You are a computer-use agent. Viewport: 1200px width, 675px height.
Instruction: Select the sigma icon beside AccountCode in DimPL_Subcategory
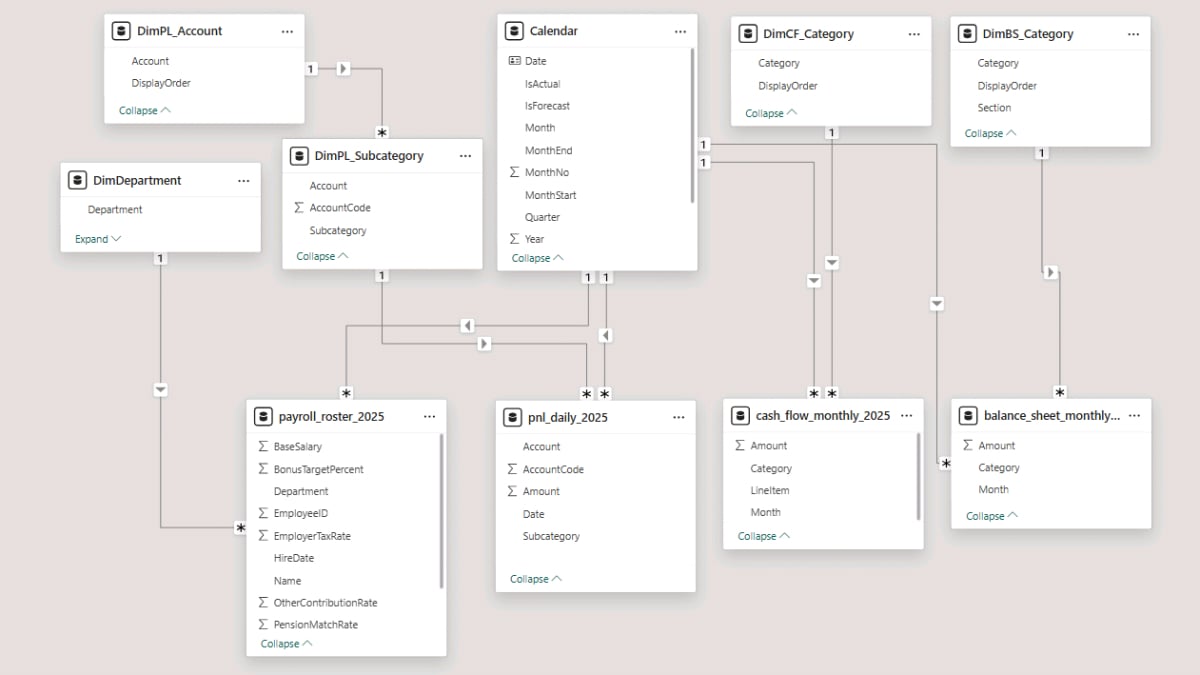300,208
